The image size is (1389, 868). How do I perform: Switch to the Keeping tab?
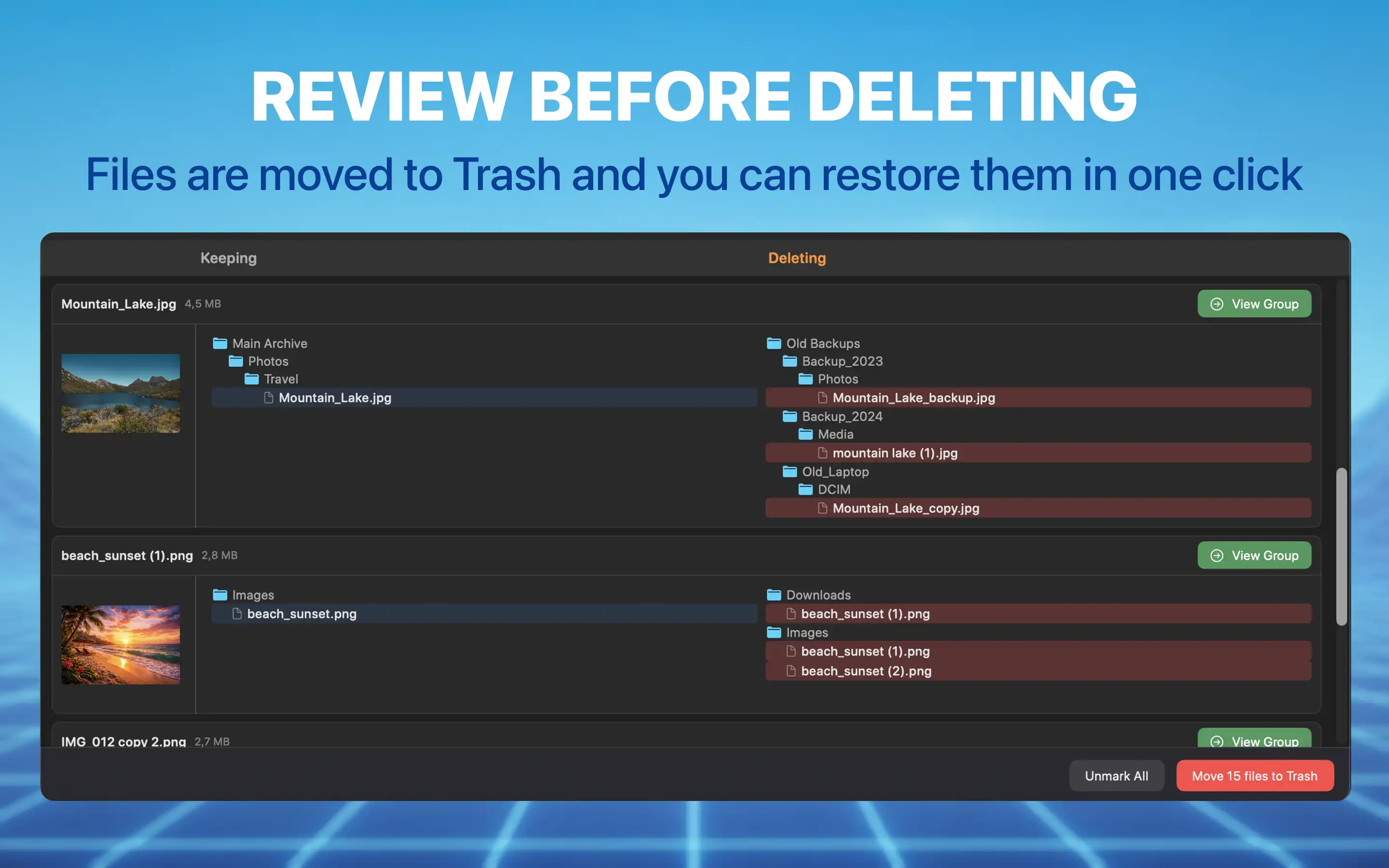(229, 258)
